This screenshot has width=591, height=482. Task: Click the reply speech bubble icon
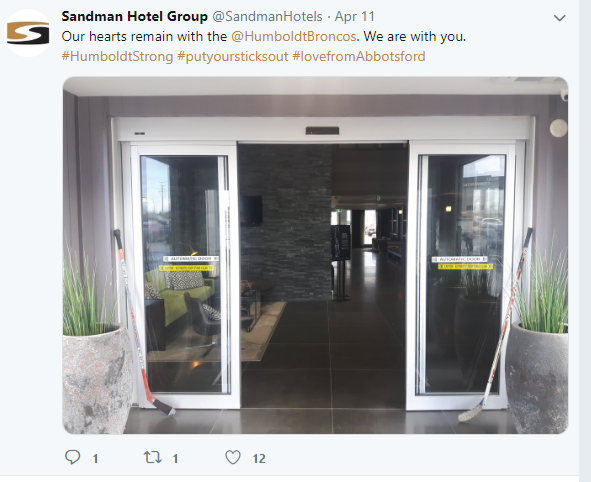(x=72, y=457)
